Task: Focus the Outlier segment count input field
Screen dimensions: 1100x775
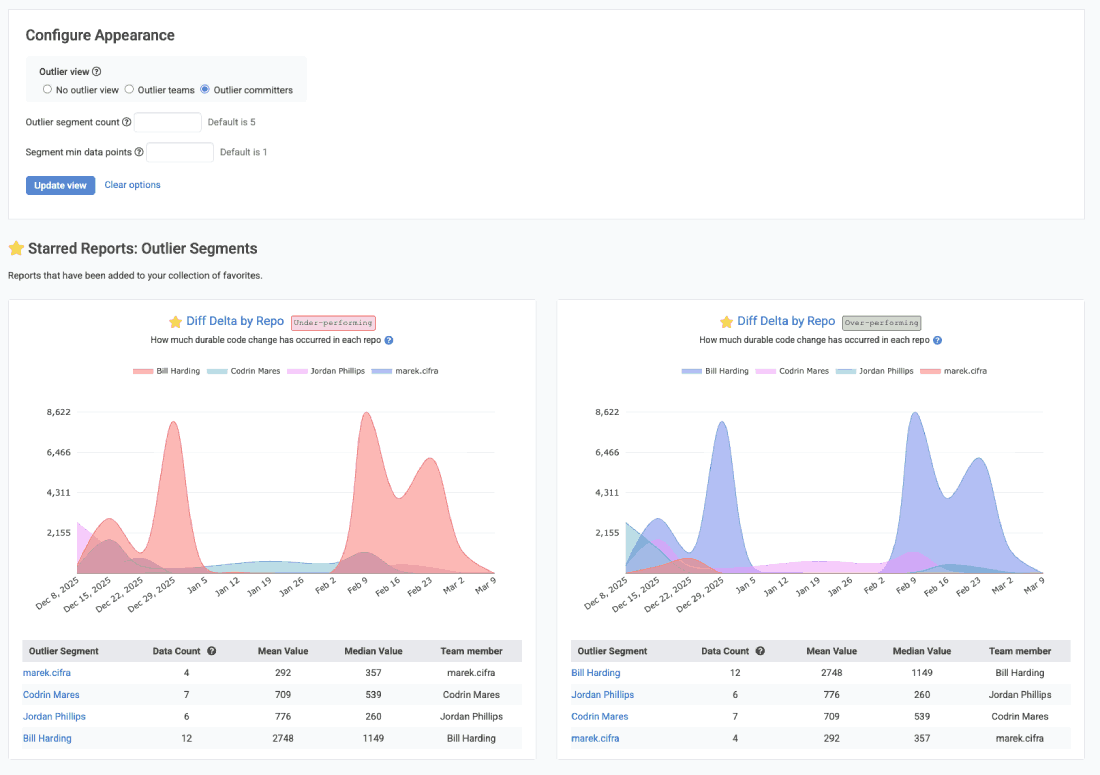Action: coord(168,122)
